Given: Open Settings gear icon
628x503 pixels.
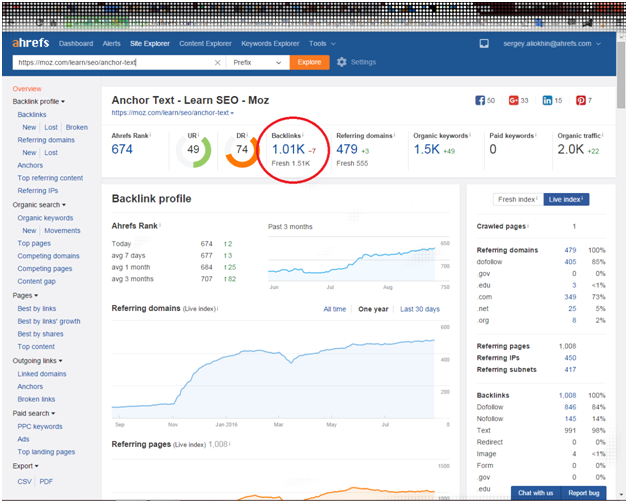Looking at the screenshot, I should (x=341, y=62).
